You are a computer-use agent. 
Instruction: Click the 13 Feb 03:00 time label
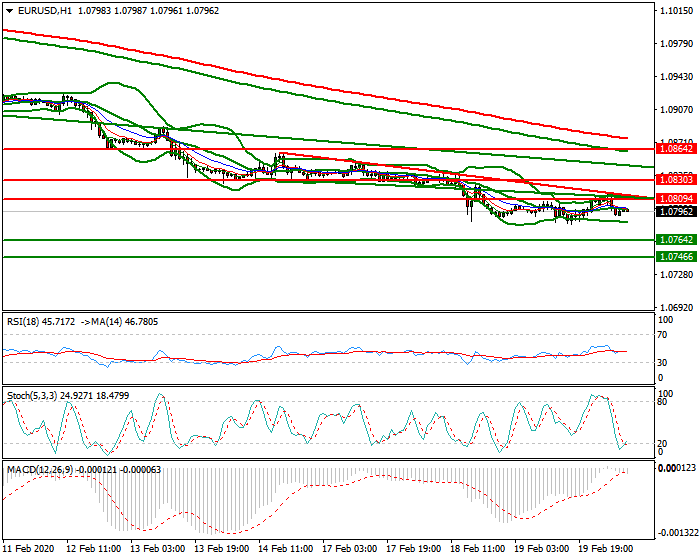pyautogui.click(x=158, y=548)
